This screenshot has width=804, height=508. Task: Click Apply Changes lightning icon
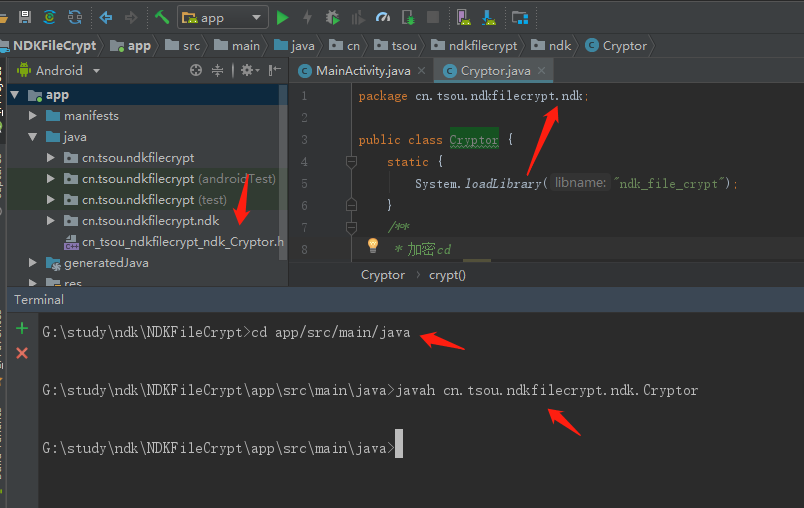point(307,18)
